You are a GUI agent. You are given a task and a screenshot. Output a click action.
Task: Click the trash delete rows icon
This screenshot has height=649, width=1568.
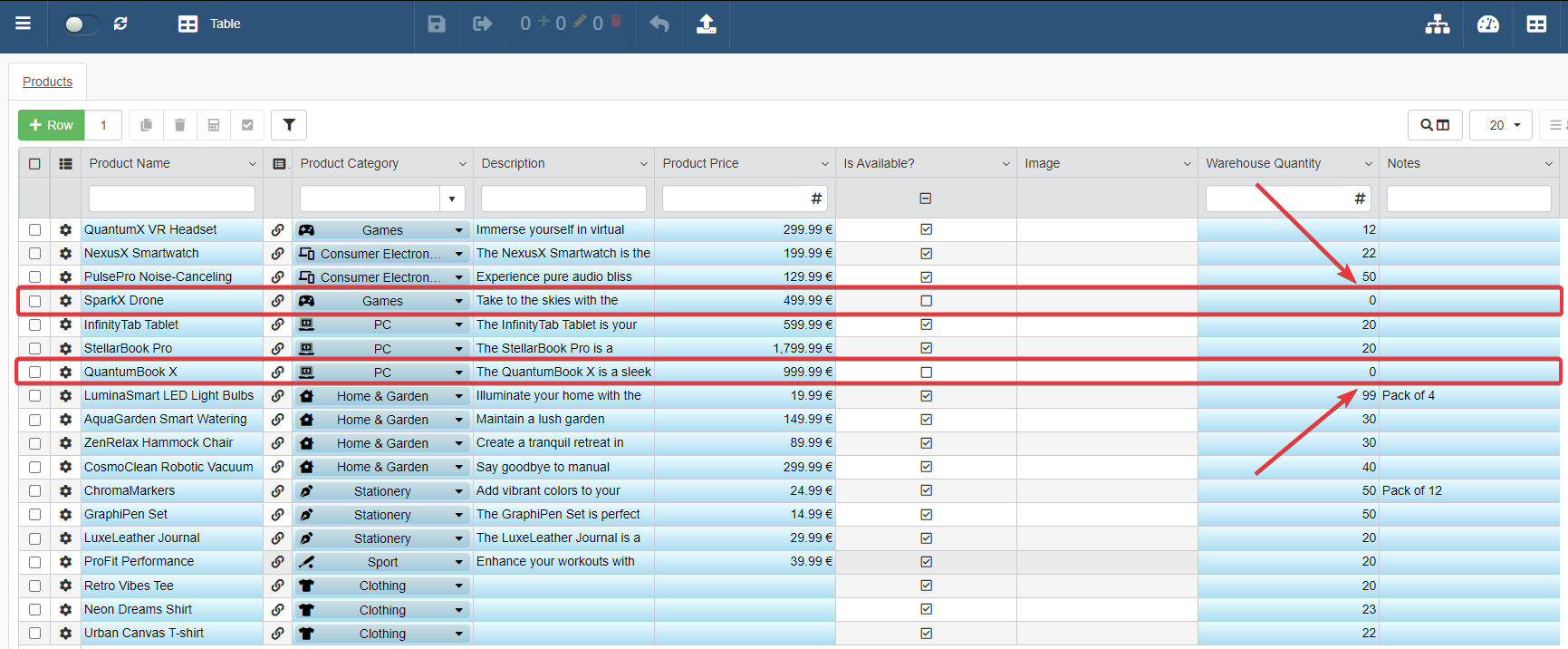179,125
